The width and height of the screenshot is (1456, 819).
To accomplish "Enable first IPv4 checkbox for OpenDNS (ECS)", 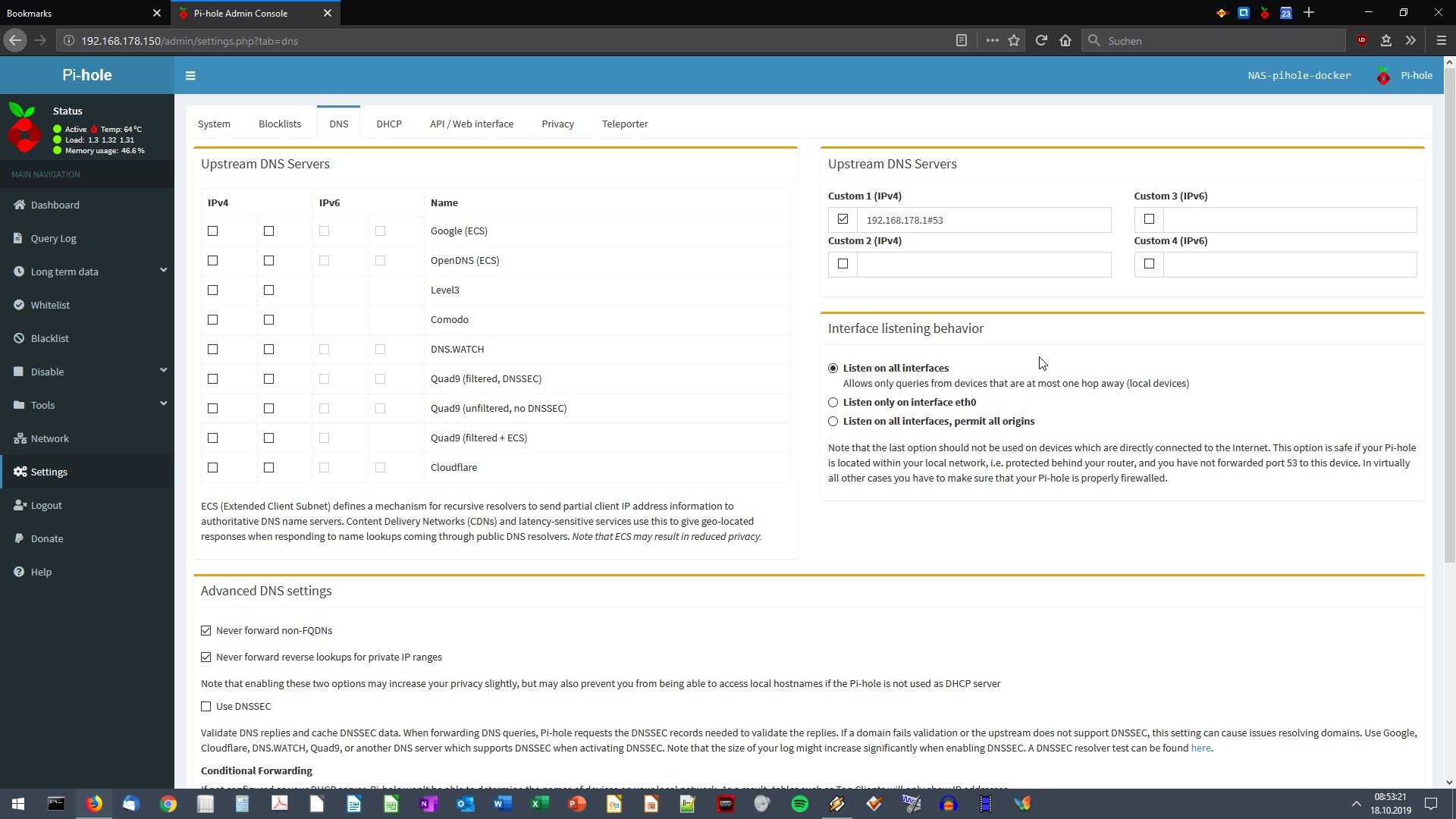I will click(x=212, y=261).
